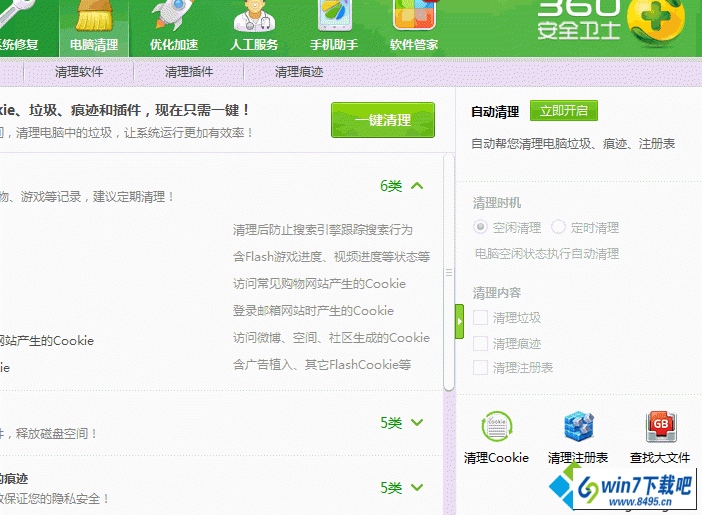Viewport: 702px width, 515px height.
Task: Enable the 清理痕迹 checkbox
Action: (480, 343)
